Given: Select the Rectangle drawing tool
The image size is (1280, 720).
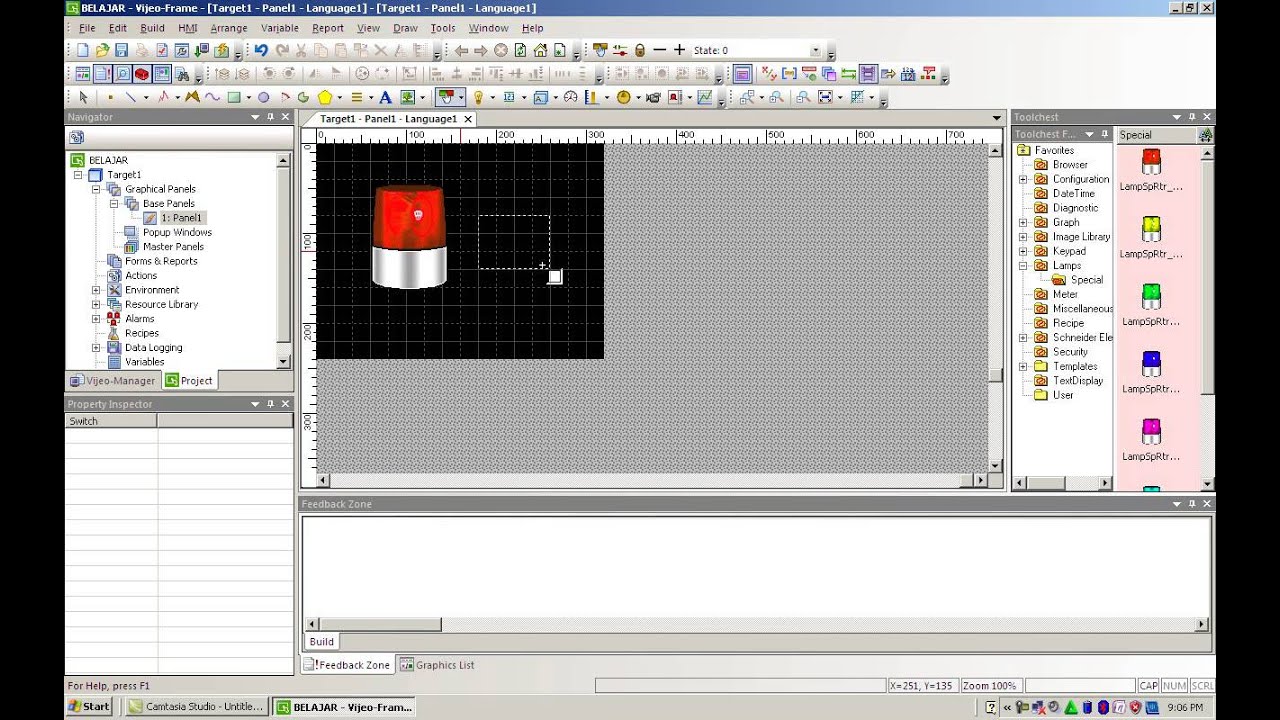Looking at the screenshot, I should (234, 97).
